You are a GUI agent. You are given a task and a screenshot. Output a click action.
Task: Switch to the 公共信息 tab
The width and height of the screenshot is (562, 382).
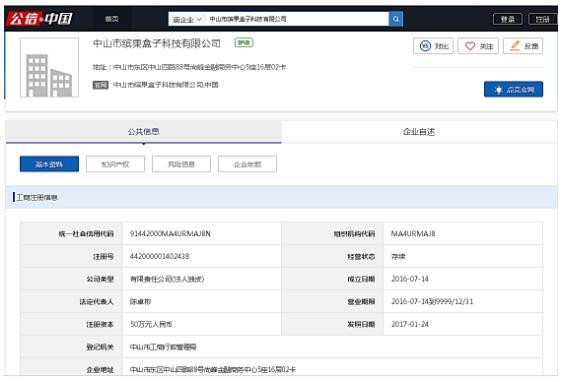[x=143, y=132]
